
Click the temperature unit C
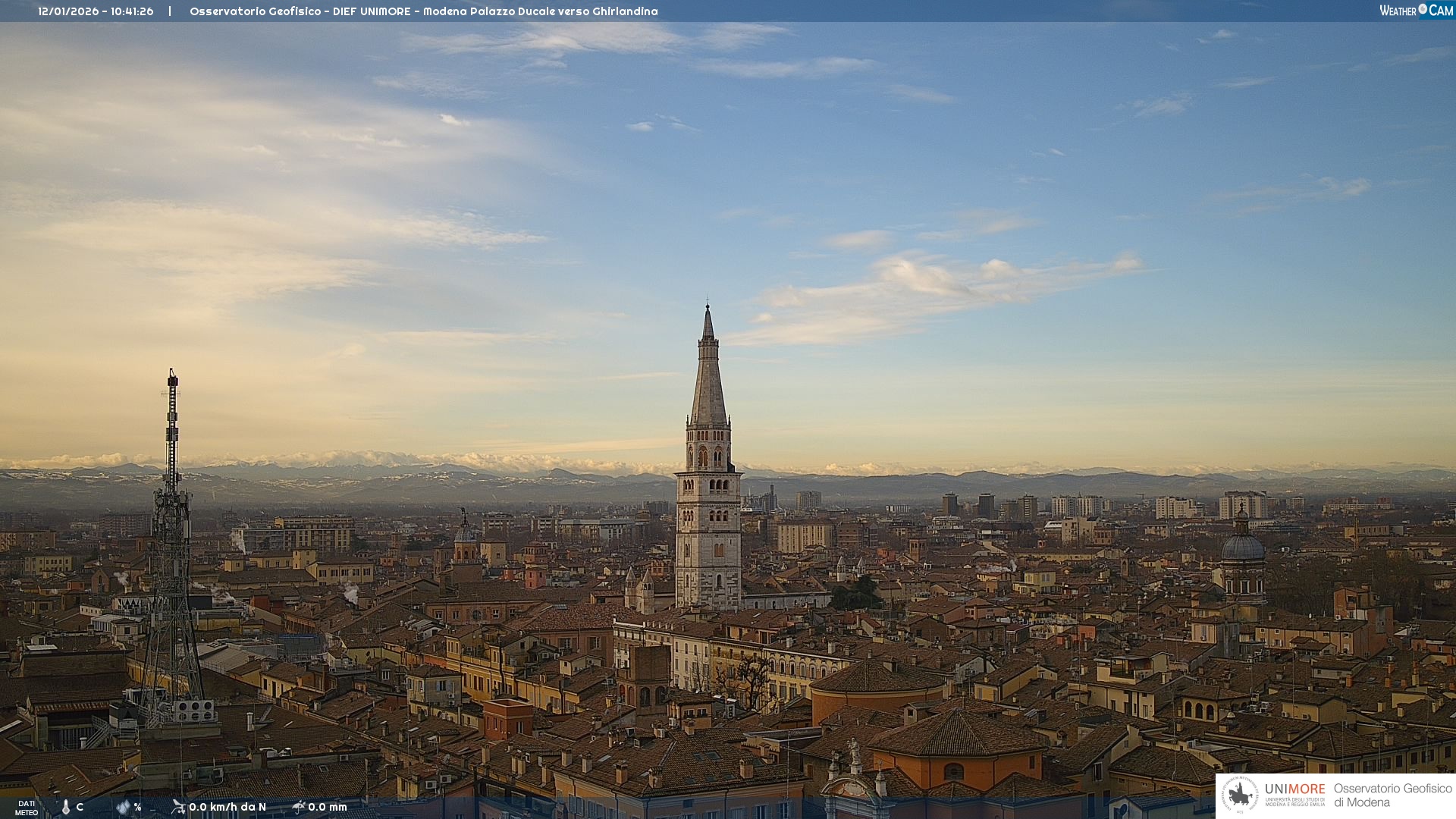(x=80, y=807)
